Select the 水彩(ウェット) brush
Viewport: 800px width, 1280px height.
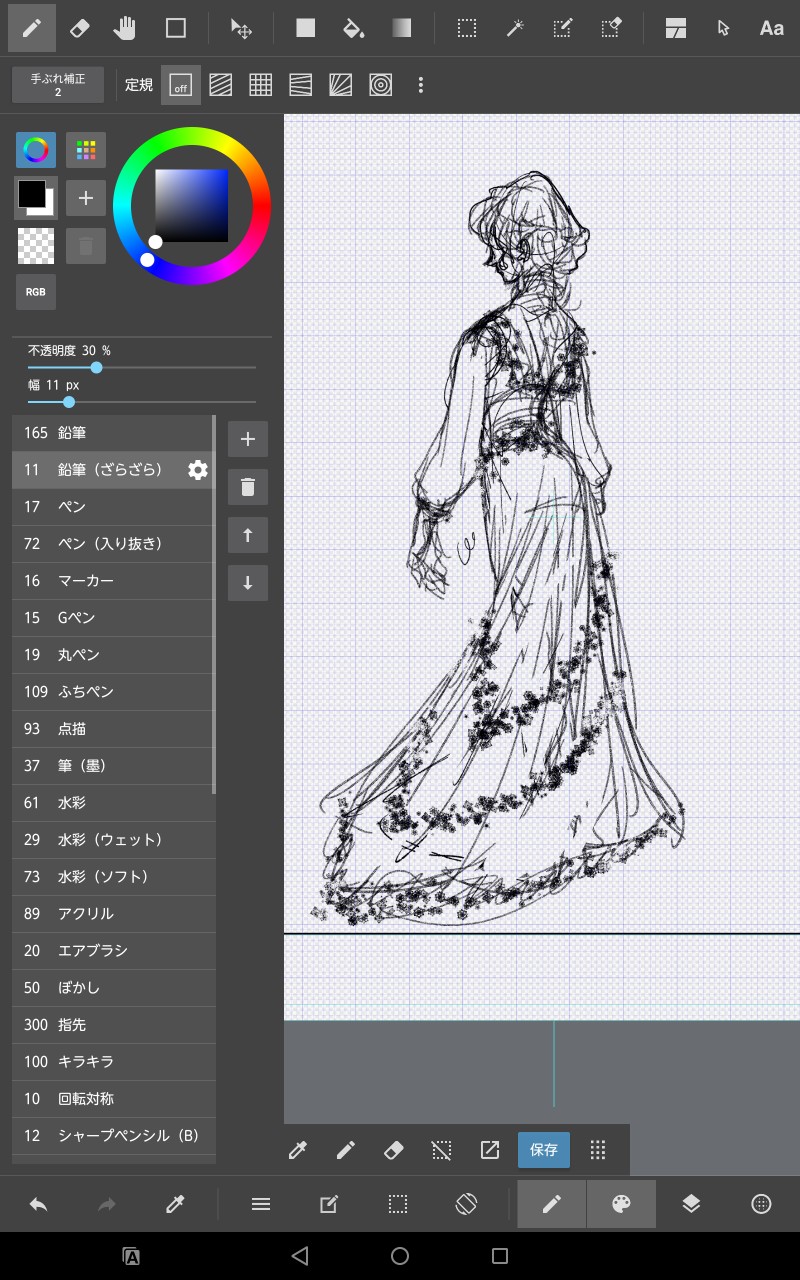(x=114, y=840)
